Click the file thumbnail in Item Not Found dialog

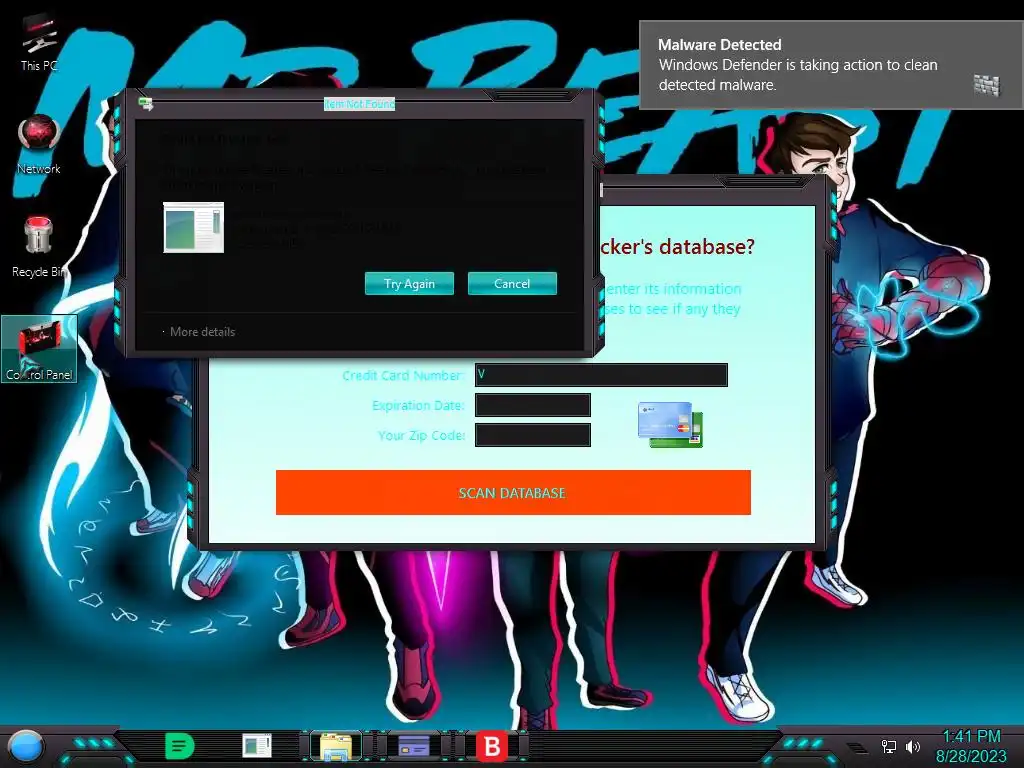click(193, 227)
